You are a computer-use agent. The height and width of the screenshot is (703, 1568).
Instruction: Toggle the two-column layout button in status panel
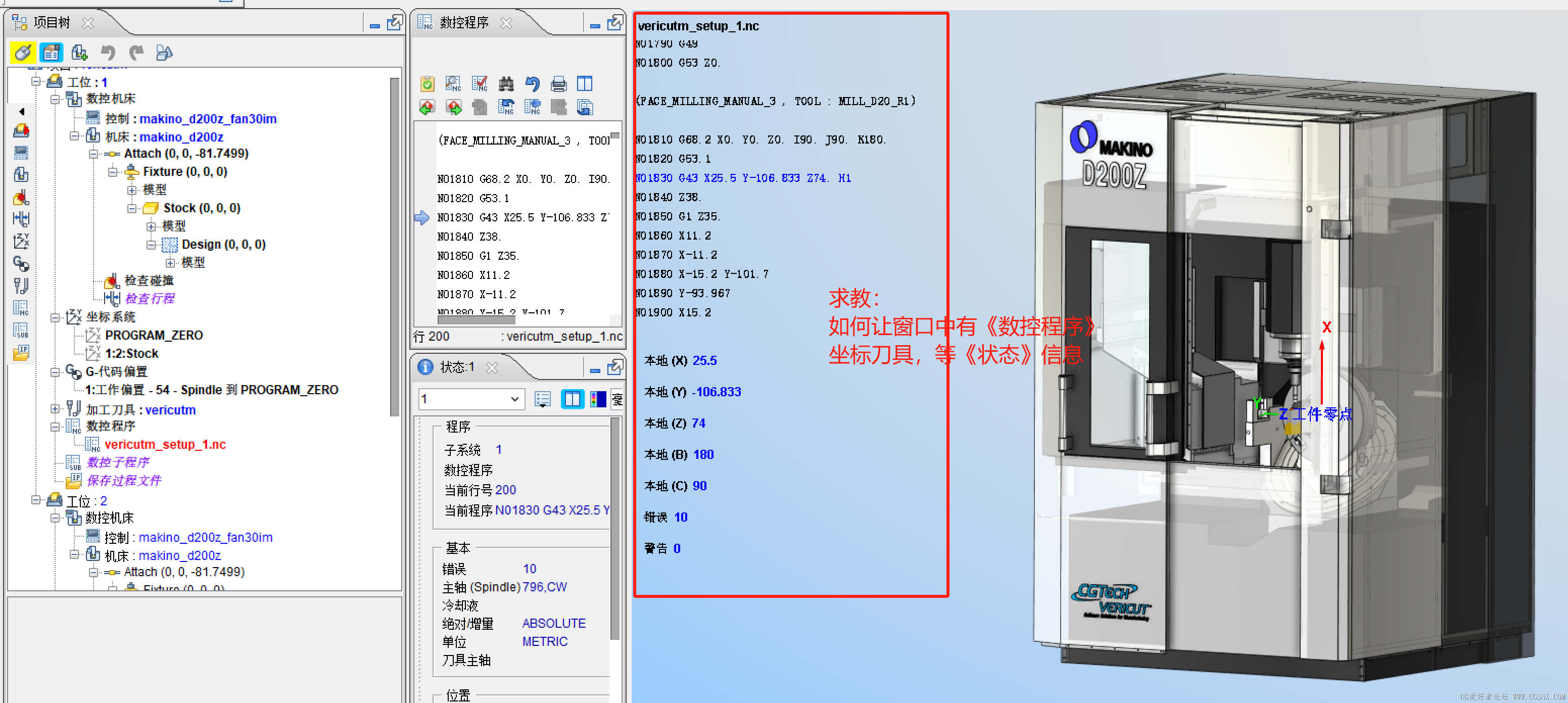(x=572, y=399)
